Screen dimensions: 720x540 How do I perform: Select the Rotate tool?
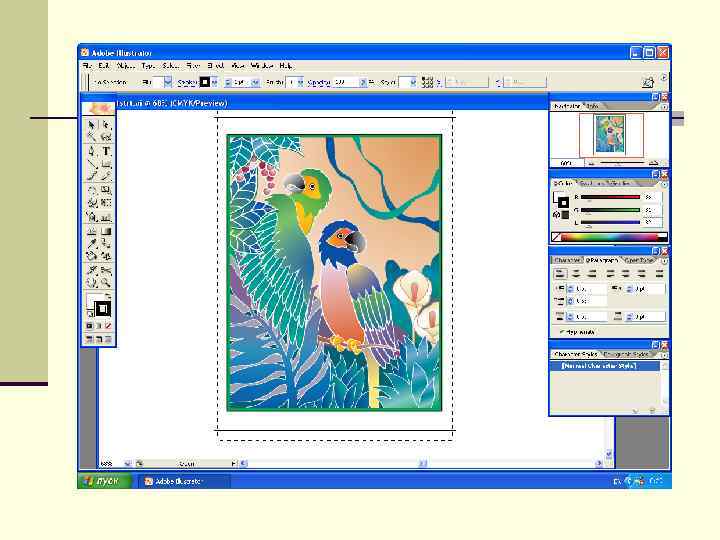coord(92,190)
